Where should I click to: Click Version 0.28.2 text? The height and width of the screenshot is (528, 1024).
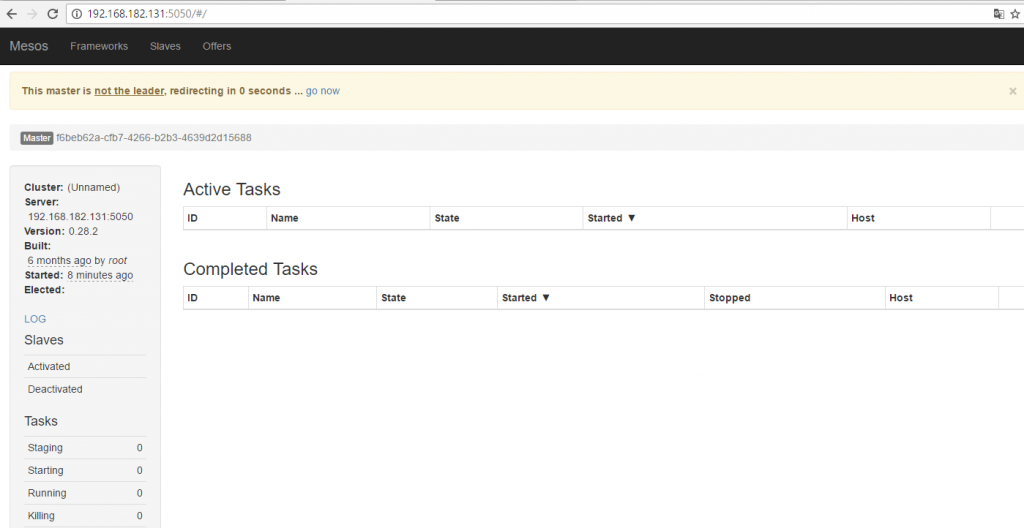click(x=61, y=231)
